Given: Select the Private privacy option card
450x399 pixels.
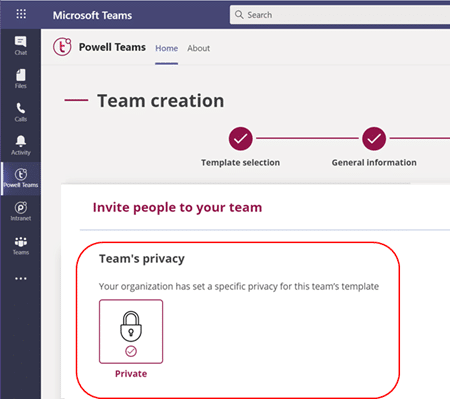Looking at the screenshot, I should coord(131,331).
